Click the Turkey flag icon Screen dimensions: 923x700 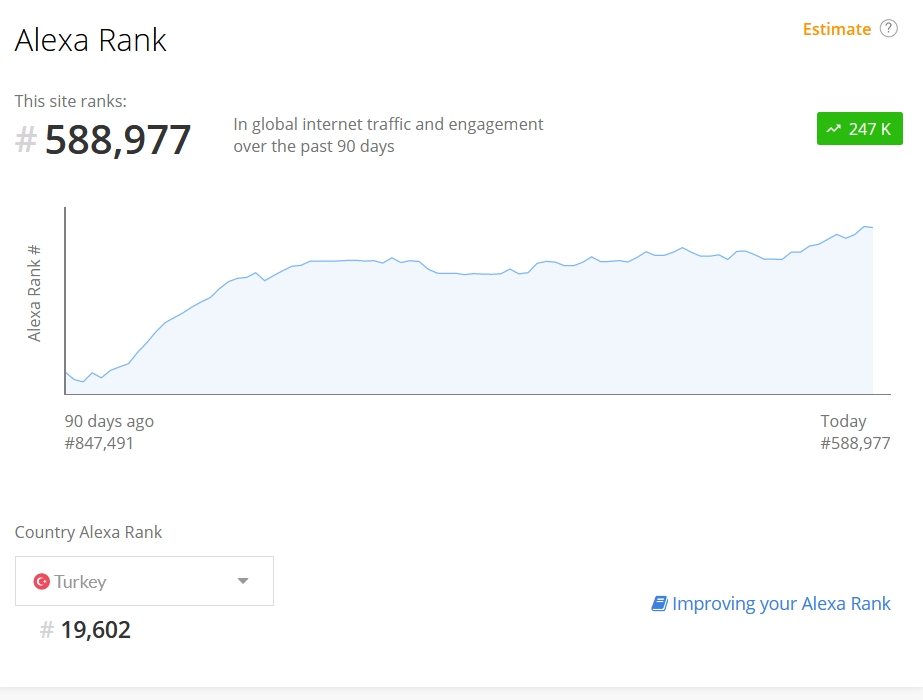[41, 582]
